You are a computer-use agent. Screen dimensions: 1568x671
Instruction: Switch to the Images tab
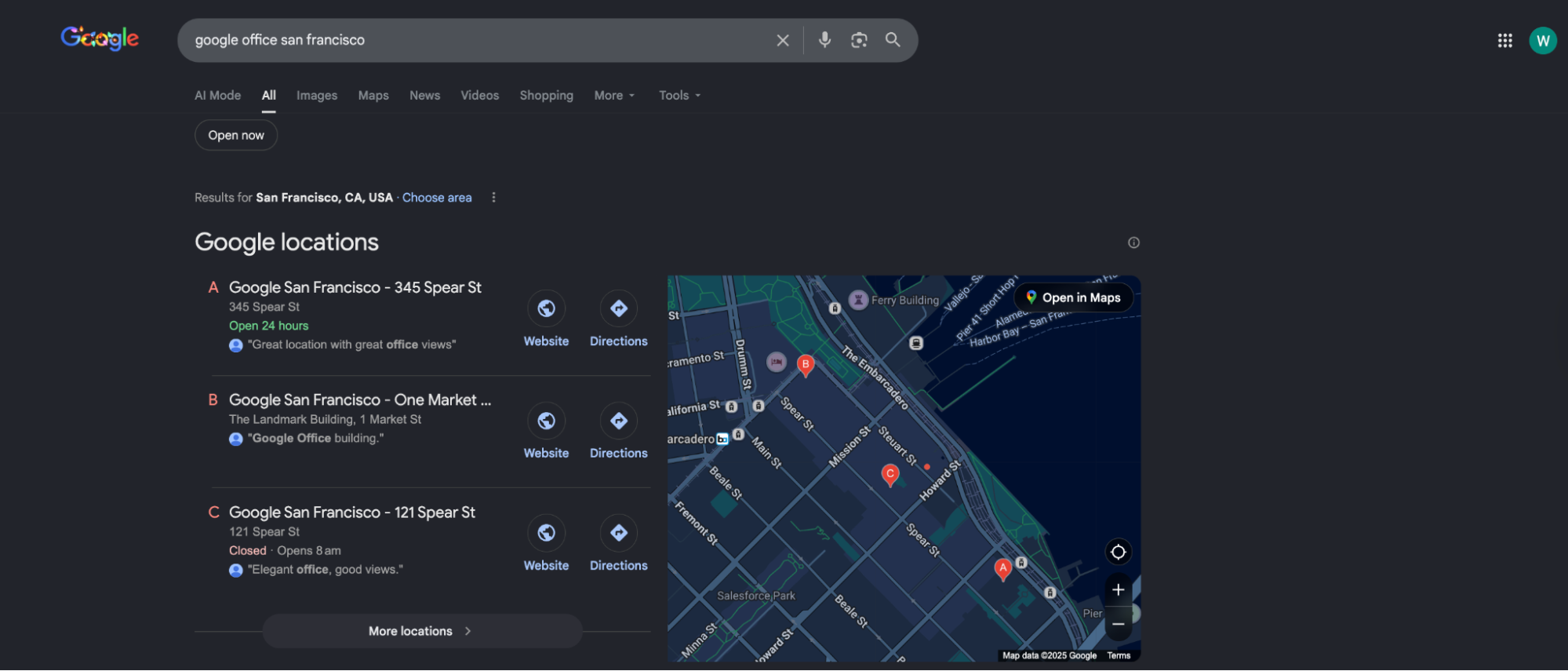coord(317,96)
